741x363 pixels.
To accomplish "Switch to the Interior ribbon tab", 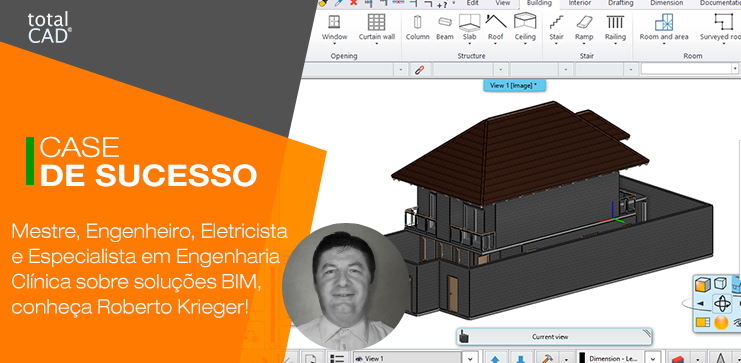I will [579, 3].
